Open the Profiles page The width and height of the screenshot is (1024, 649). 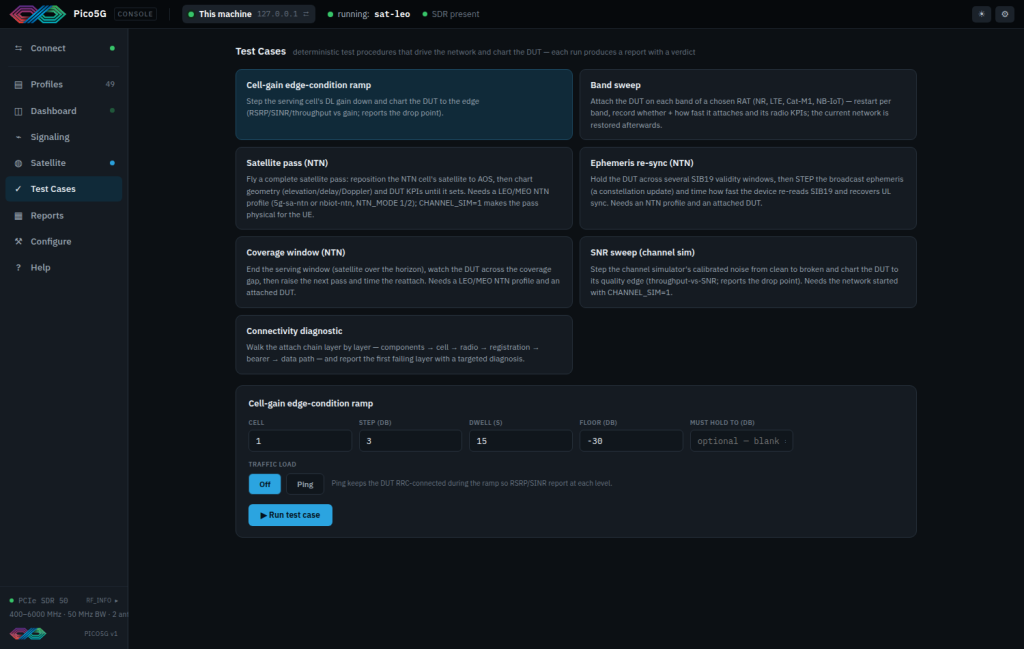coord(63,84)
